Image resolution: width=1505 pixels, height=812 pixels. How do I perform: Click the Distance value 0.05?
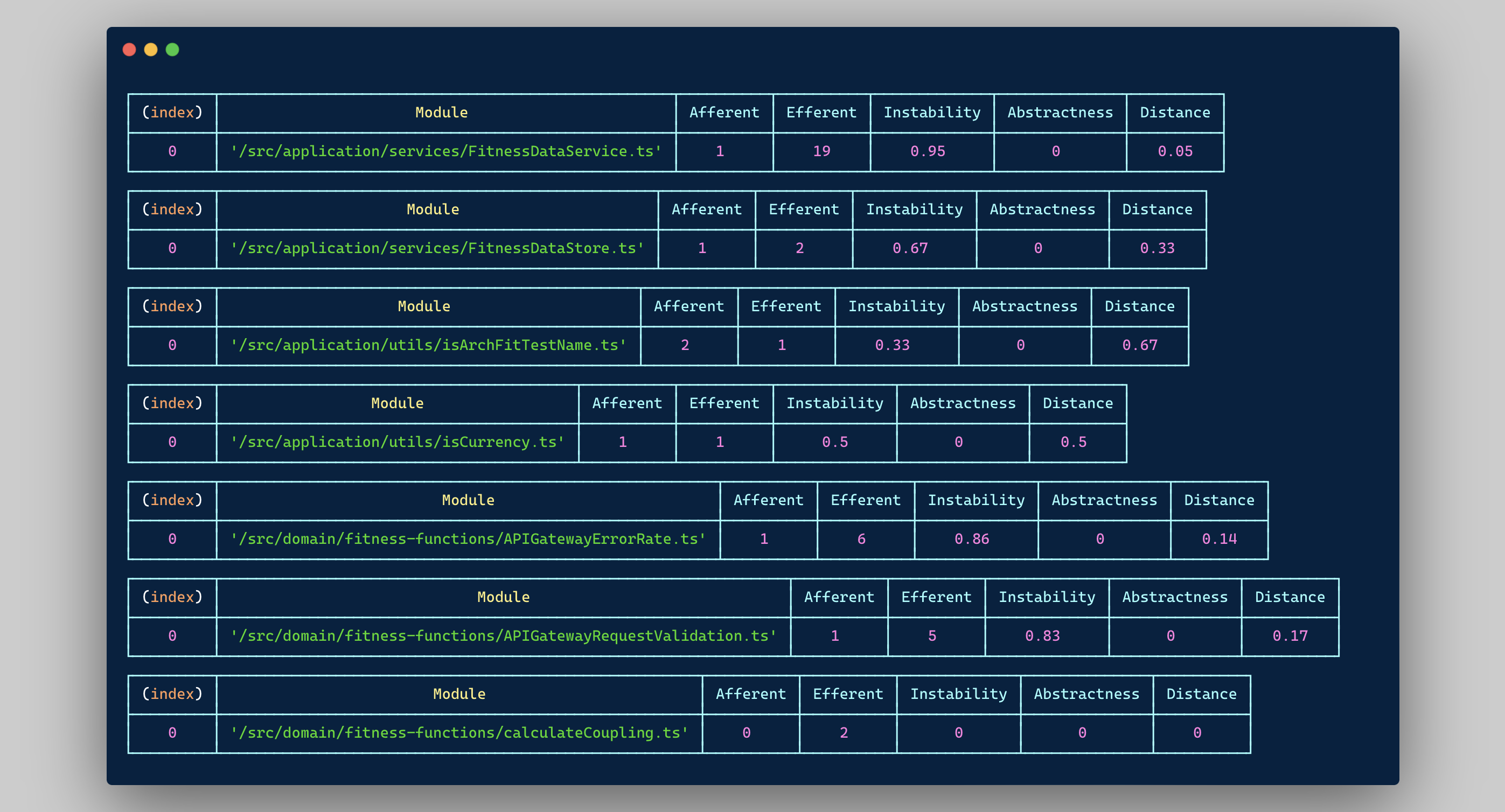point(1175,151)
